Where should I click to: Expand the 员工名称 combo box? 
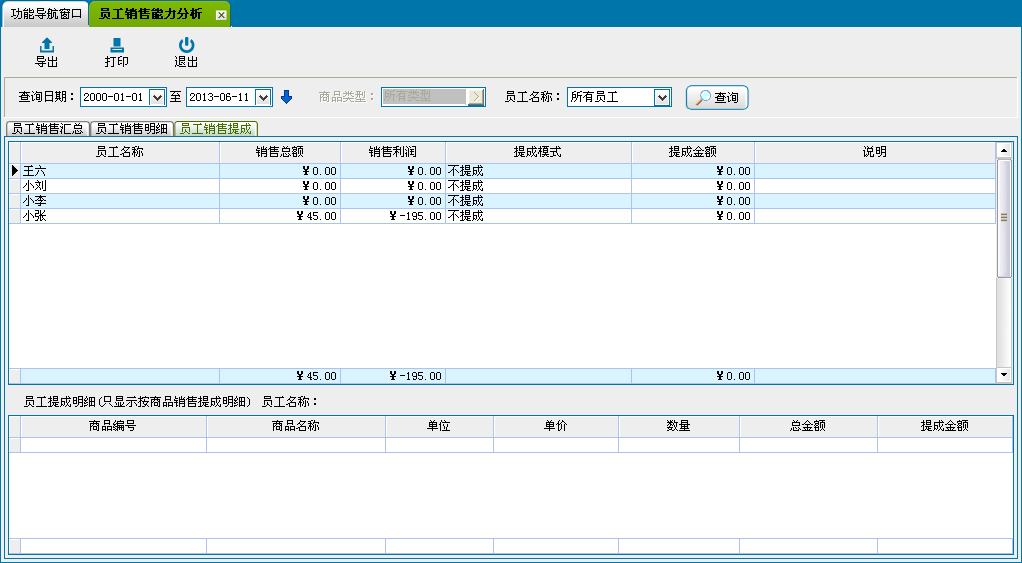click(662, 97)
